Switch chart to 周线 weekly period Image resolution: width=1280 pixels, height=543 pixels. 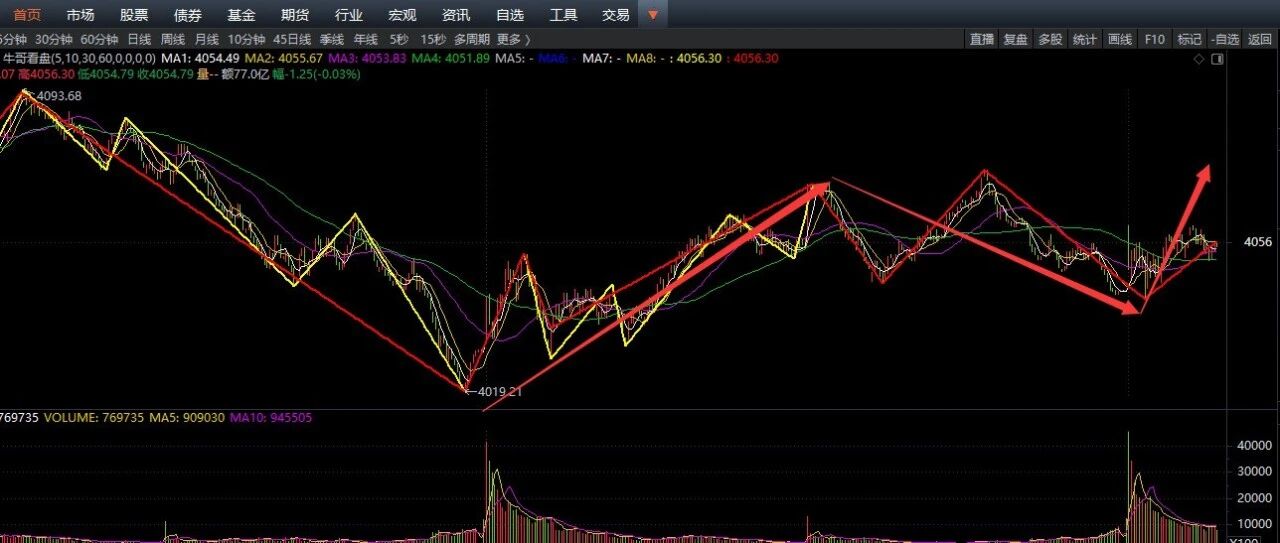tap(173, 39)
